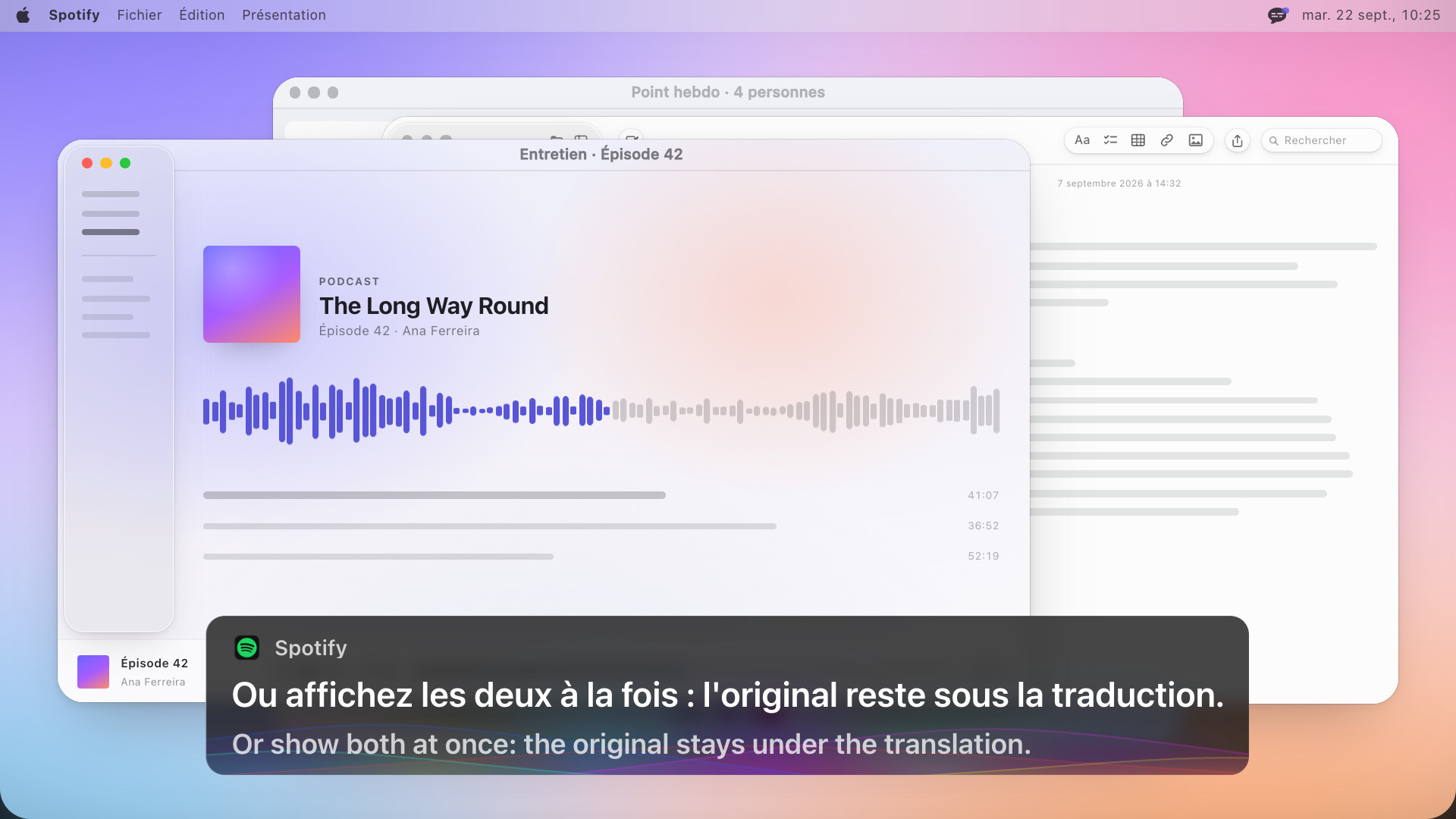Screen dimensions: 1456x819
Task: Click the Spotify icon in the caption panel
Action: coord(247,648)
